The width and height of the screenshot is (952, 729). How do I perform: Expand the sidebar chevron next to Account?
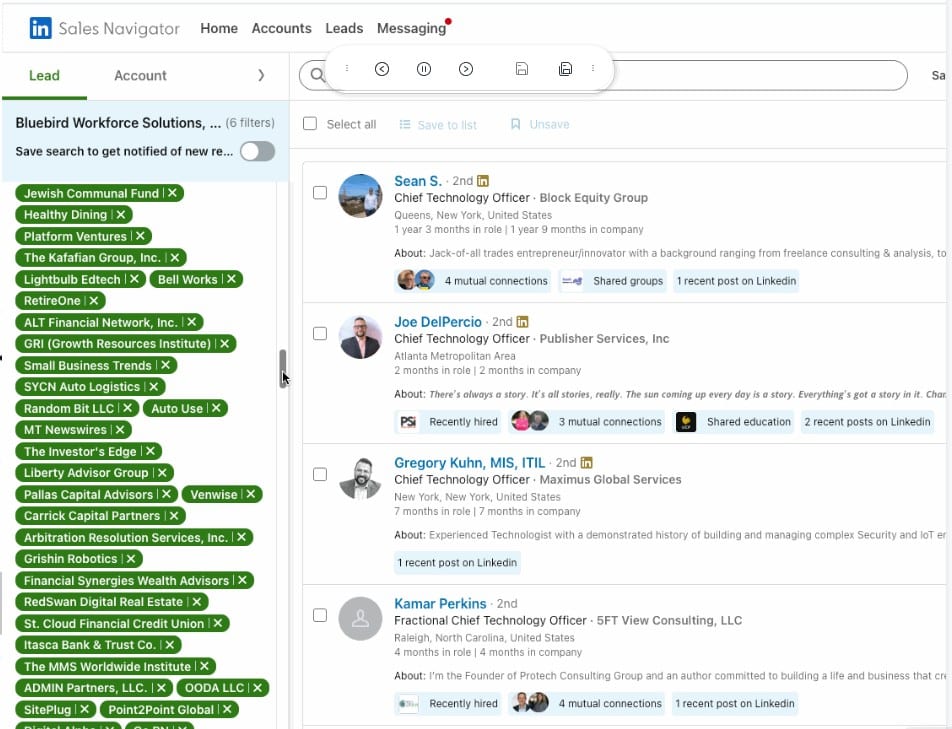click(x=262, y=75)
